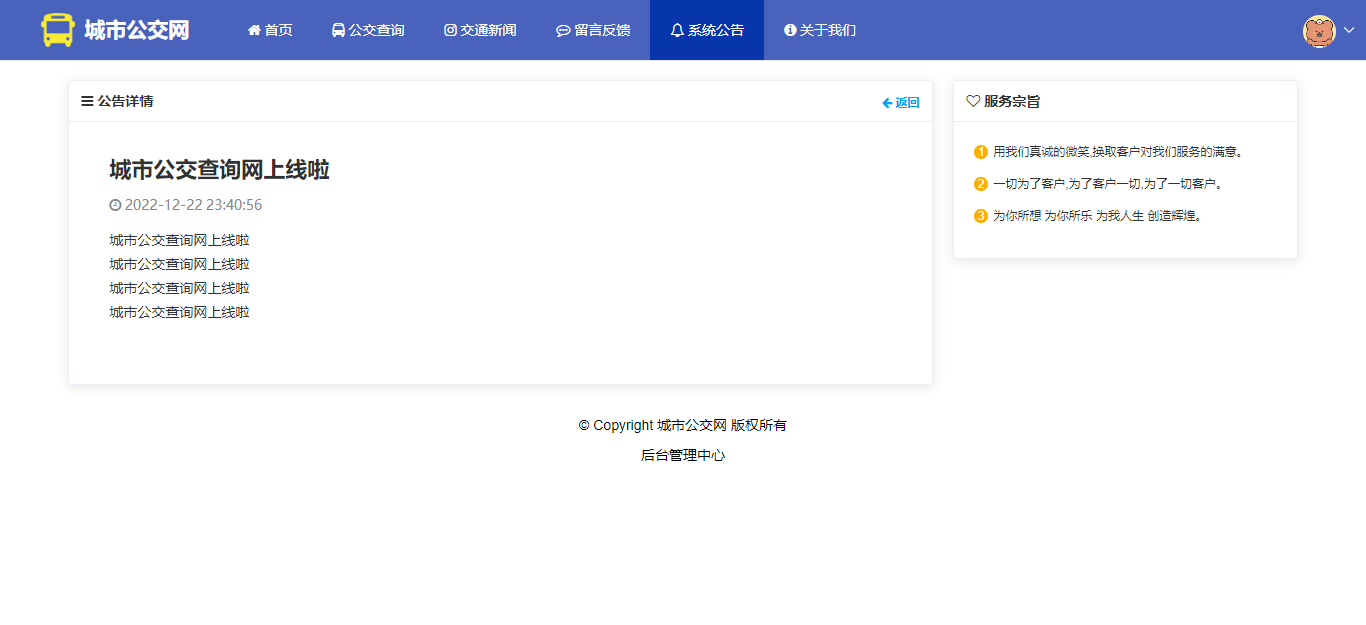Click the heart icon beside 服务宗旨

pyautogui.click(x=973, y=101)
